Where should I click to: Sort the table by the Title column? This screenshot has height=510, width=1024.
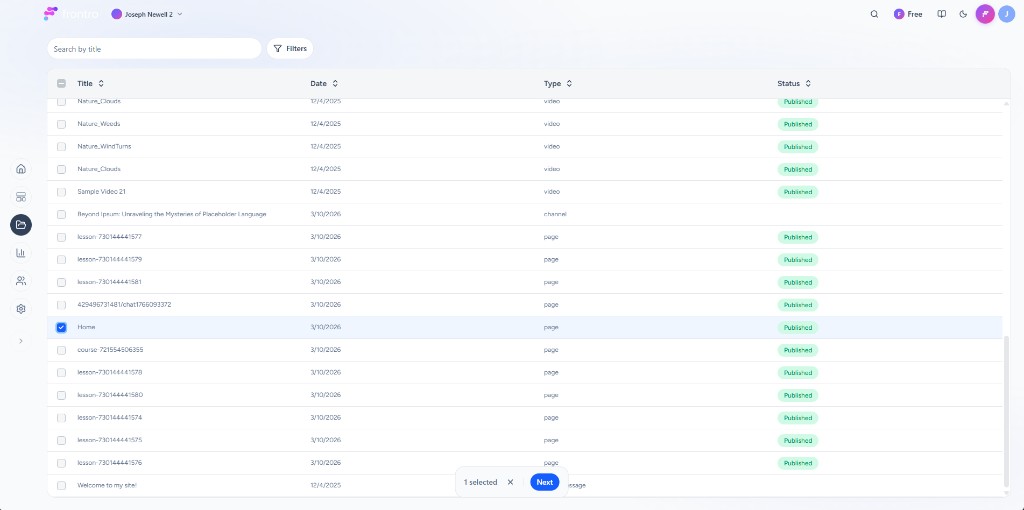(91, 84)
